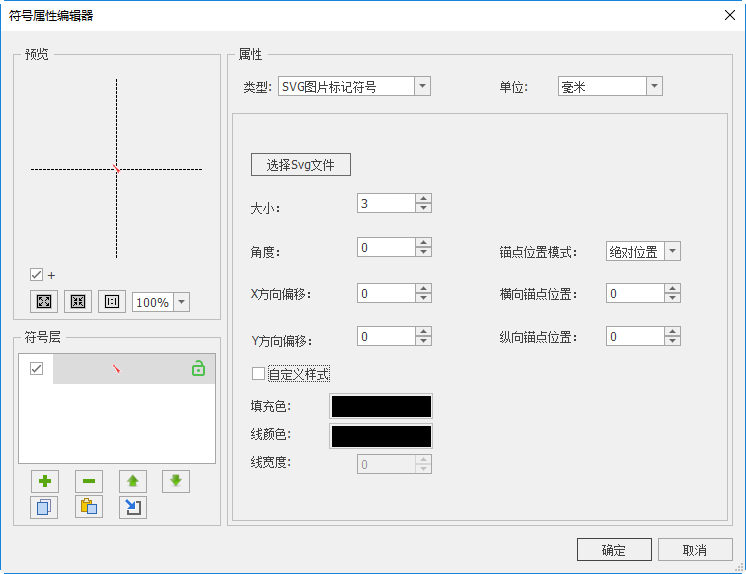Viewport: 746px width, 574px height.
Task: Uncheck the symbol layer visibility checkbox
Action: point(37,369)
